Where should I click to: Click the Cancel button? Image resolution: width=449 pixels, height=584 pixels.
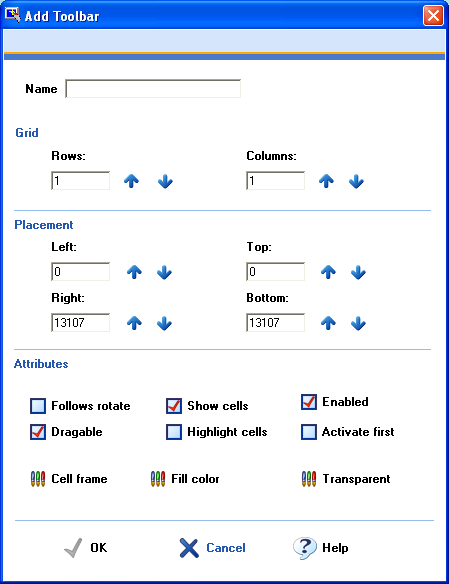point(212,548)
